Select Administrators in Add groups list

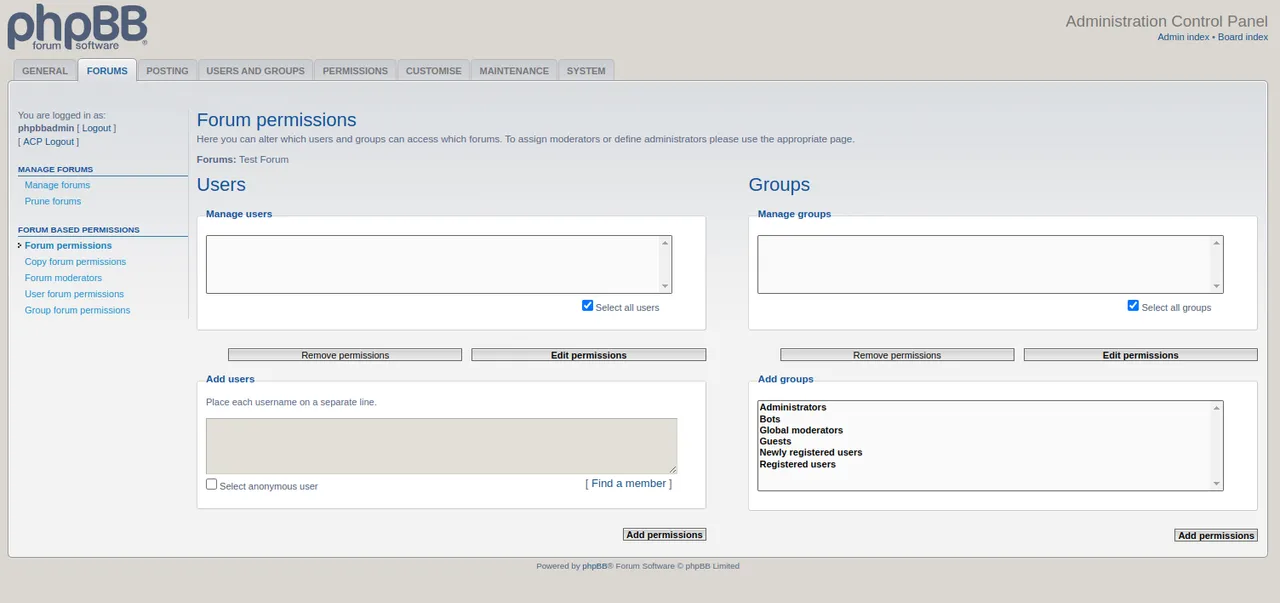click(x=985, y=408)
